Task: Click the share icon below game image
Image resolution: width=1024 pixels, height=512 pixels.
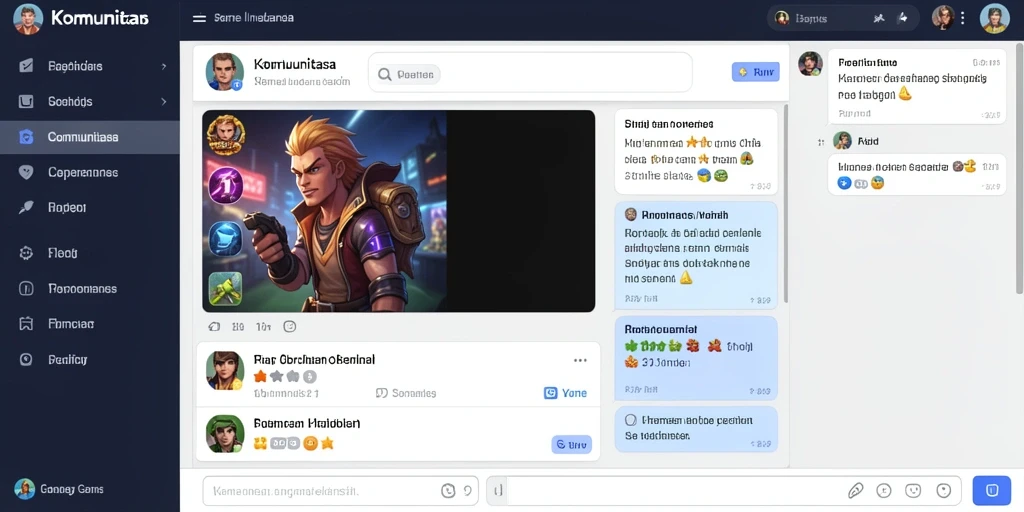Action: click(214, 326)
